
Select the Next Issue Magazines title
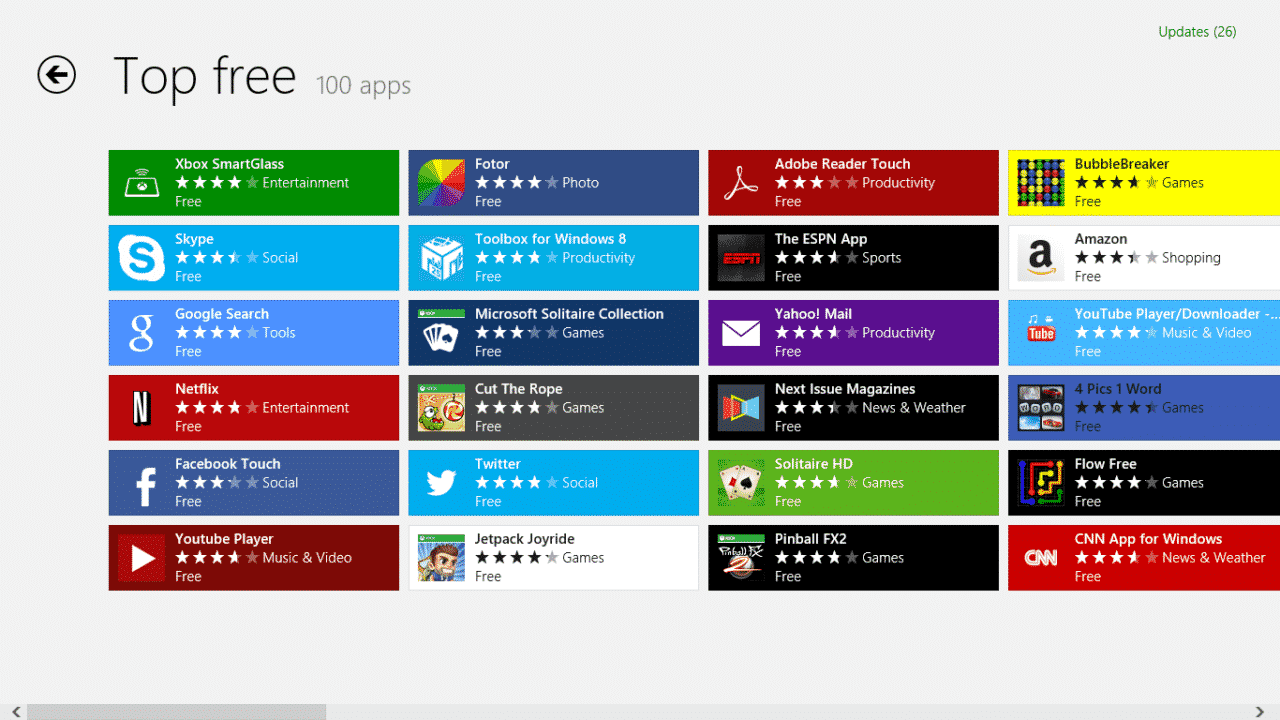[x=845, y=389]
